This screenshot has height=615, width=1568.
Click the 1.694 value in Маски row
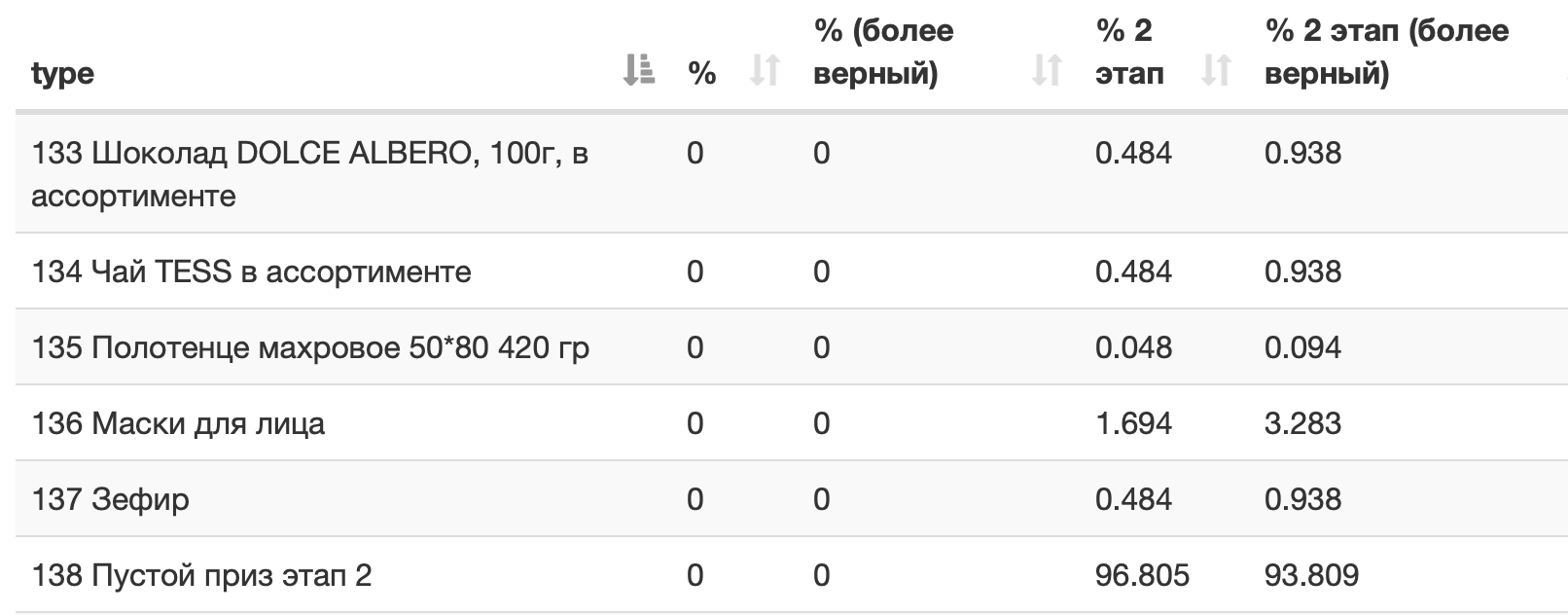1133,423
